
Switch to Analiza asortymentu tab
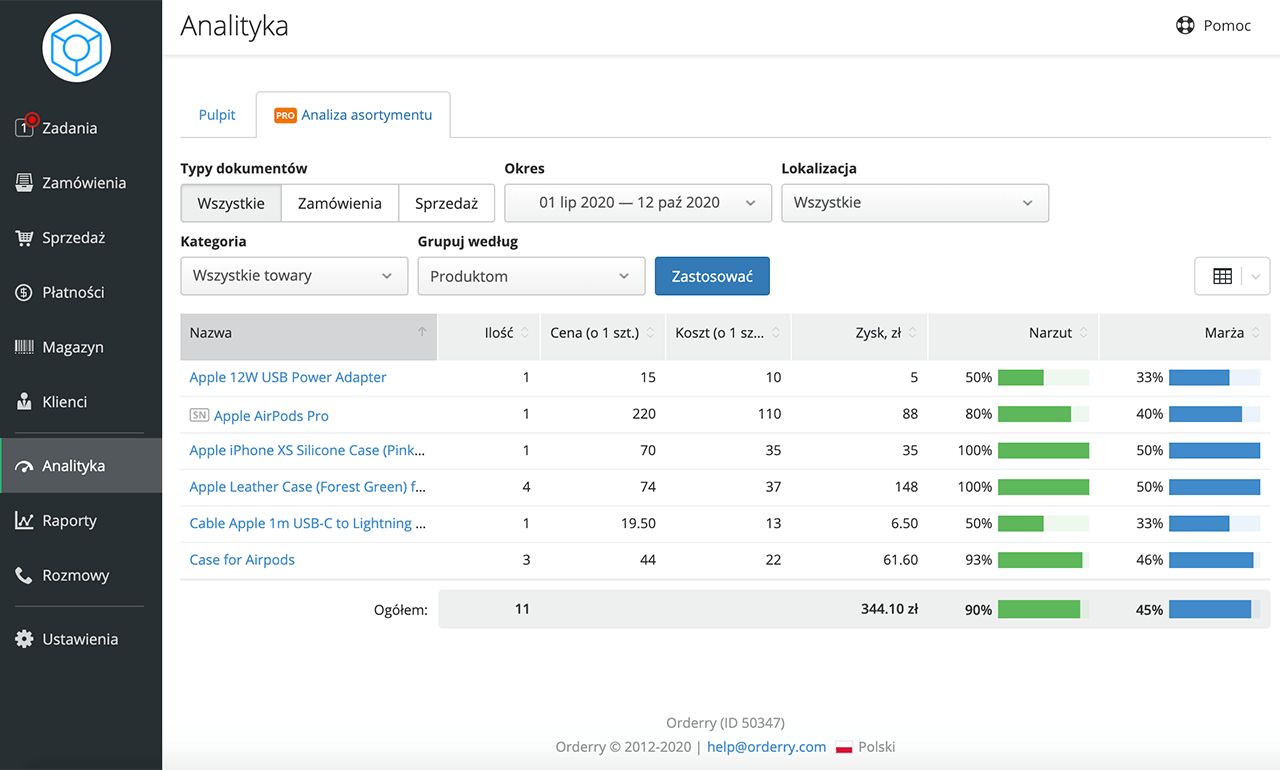(353, 115)
